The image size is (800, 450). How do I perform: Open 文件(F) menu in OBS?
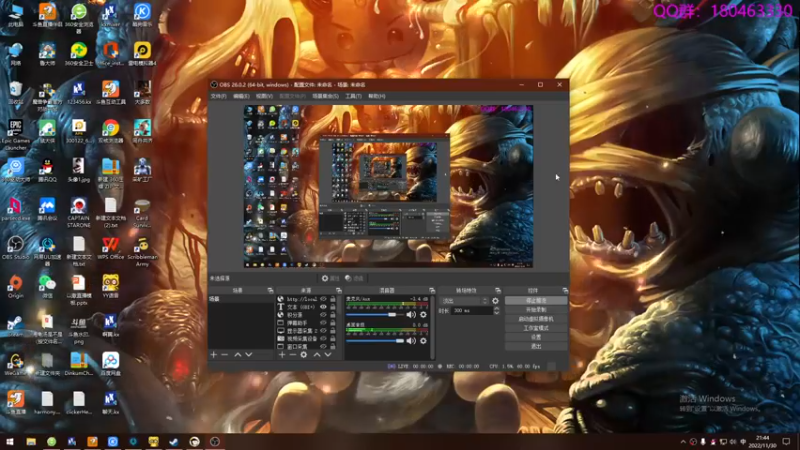[x=218, y=96]
